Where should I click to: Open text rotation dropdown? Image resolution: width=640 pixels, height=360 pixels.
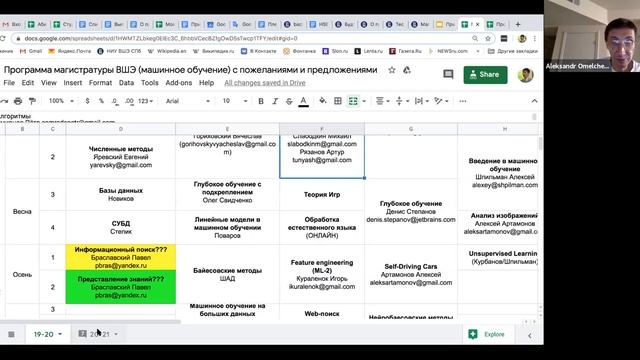click(x=441, y=101)
